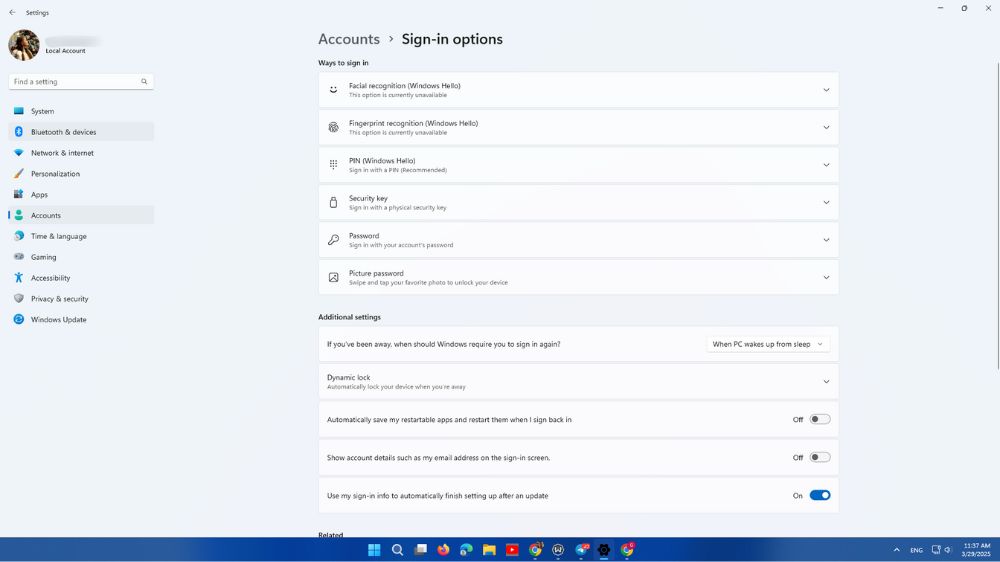1000x562 pixels.
Task: Select the Network & internet wifi icon
Action: [x=18, y=152]
